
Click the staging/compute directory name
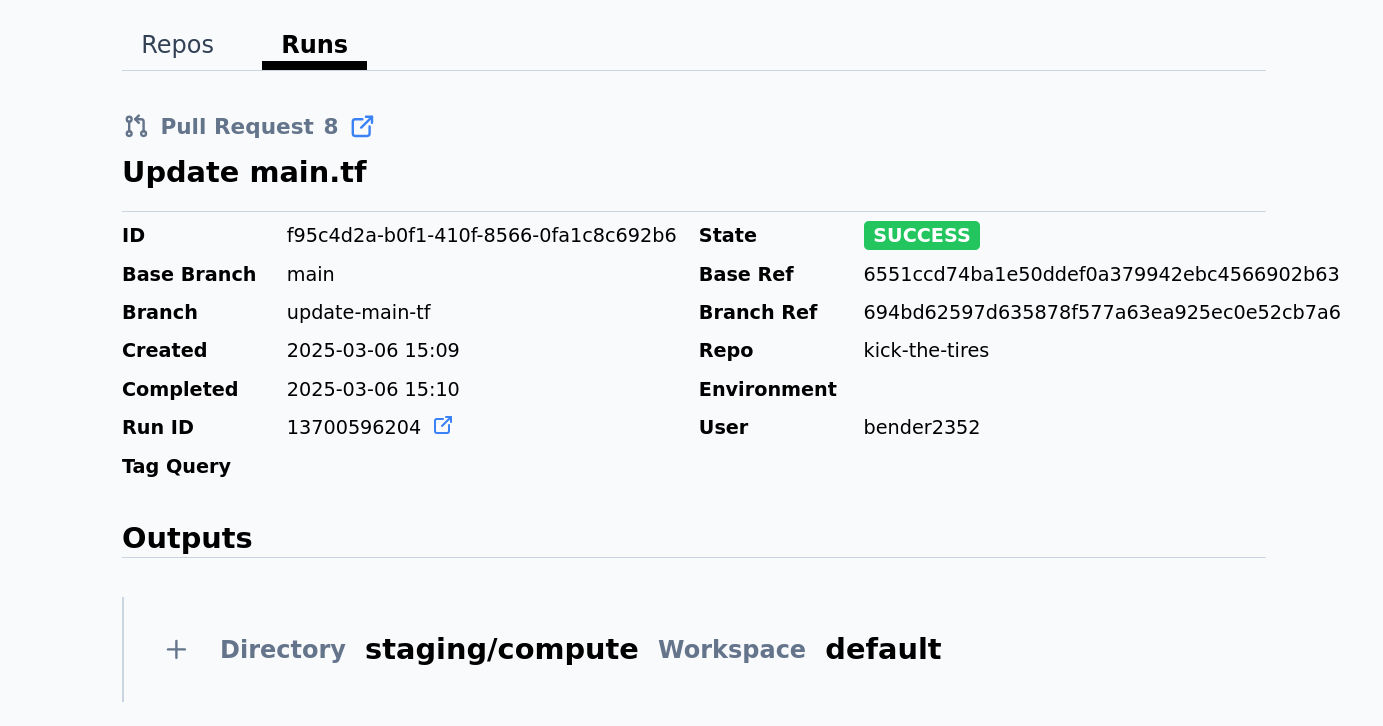(502, 650)
